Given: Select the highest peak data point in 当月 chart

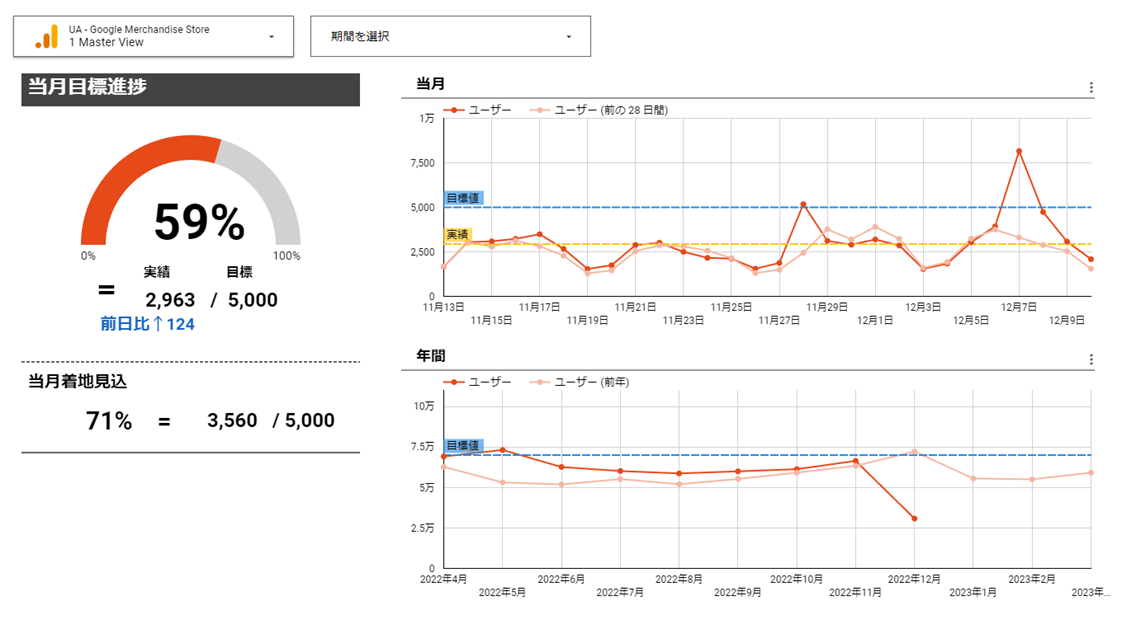Looking at the screenshot, I should (x=1018, y=151).
